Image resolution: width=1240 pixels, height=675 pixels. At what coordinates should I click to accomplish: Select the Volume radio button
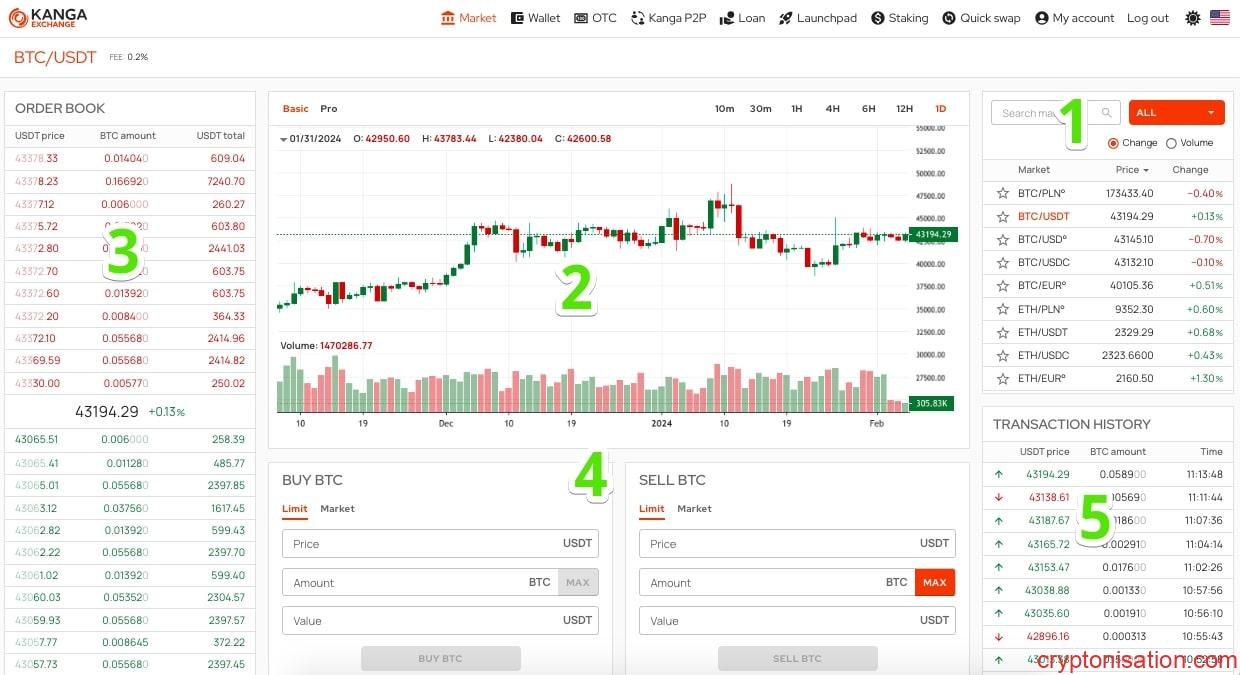tap(1171, 143)
